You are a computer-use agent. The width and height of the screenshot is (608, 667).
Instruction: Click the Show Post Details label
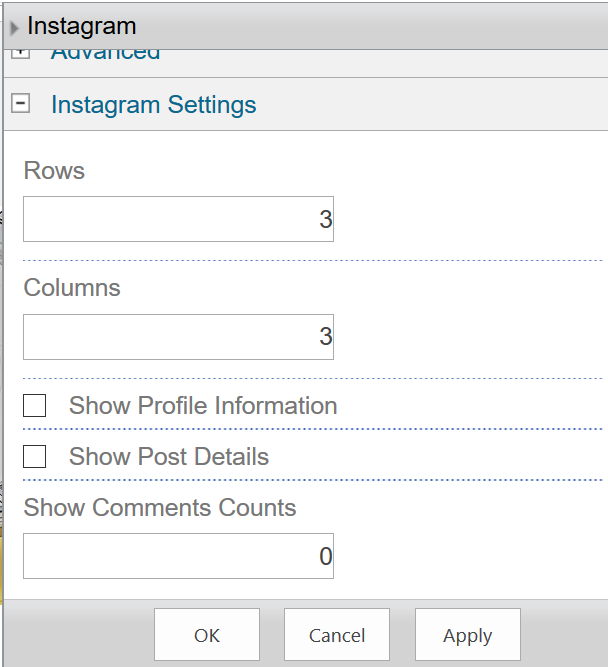(169, 457)
